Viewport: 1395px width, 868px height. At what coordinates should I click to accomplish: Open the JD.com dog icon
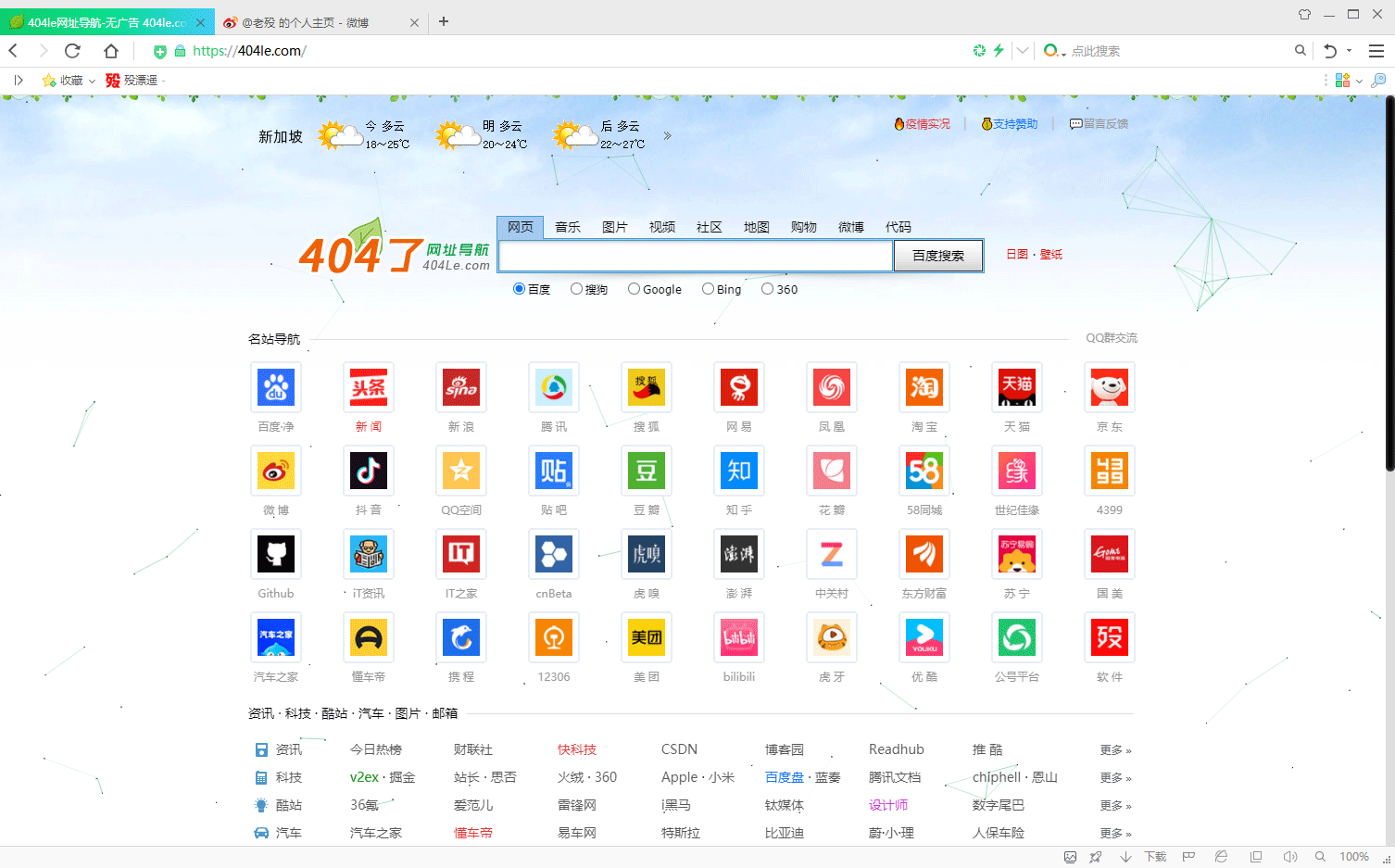point(1110,387)
